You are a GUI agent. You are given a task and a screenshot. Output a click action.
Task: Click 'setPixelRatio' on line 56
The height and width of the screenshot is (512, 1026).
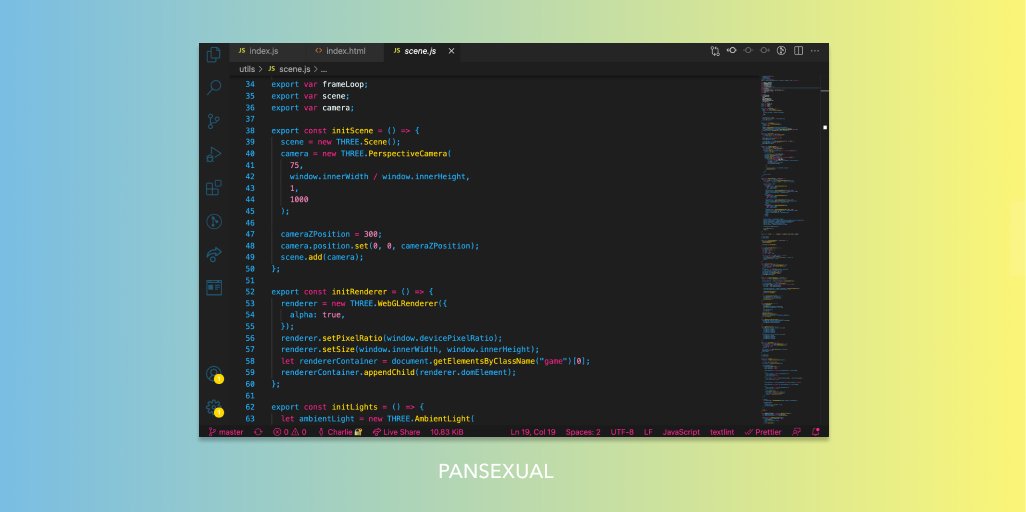352,338
